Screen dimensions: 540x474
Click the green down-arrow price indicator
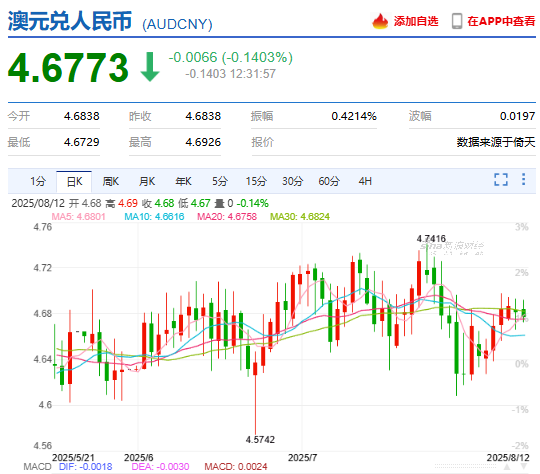150,67
